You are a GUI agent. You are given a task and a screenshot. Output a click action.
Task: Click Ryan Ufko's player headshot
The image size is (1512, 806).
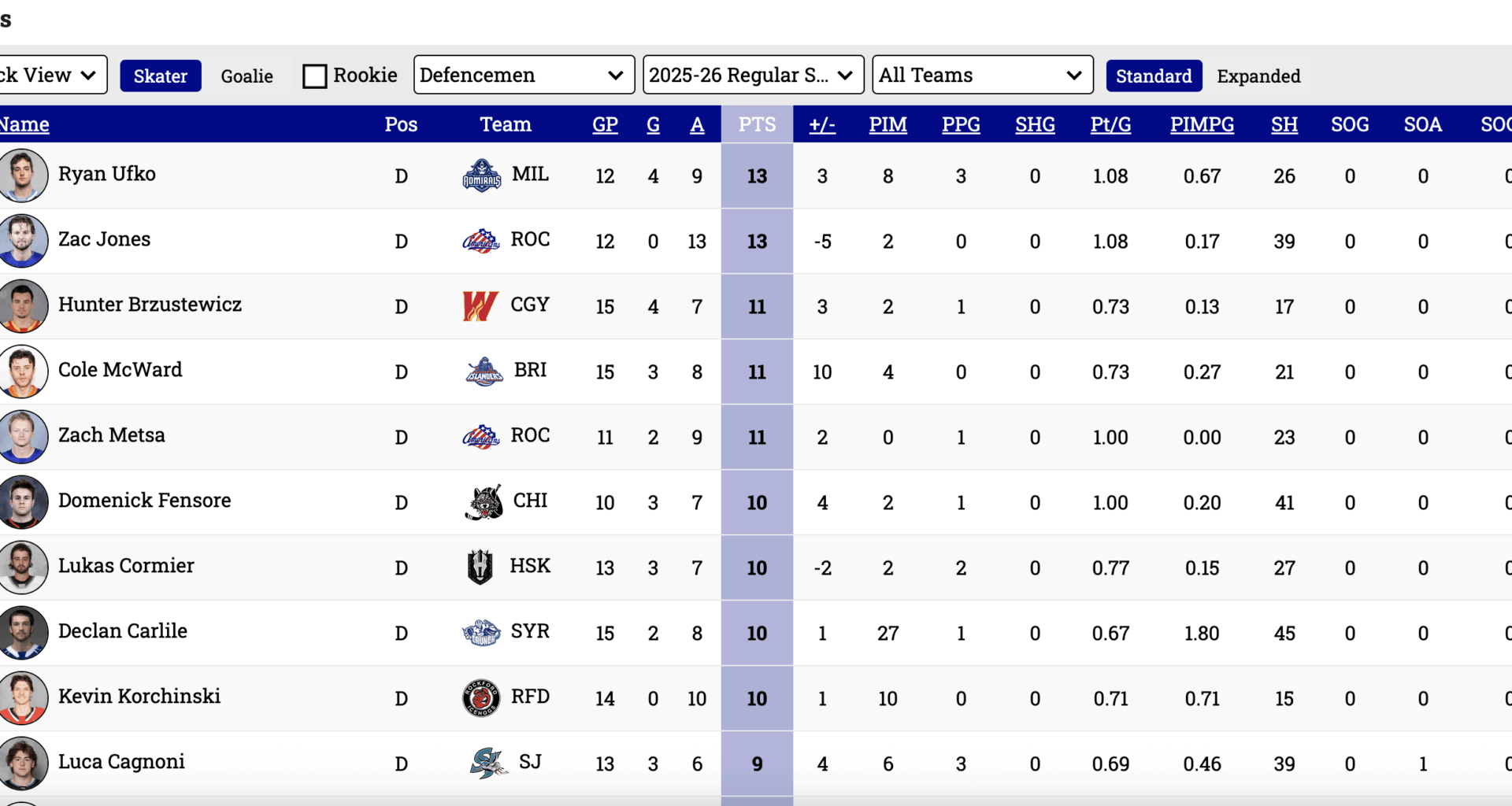click(22, 175)
